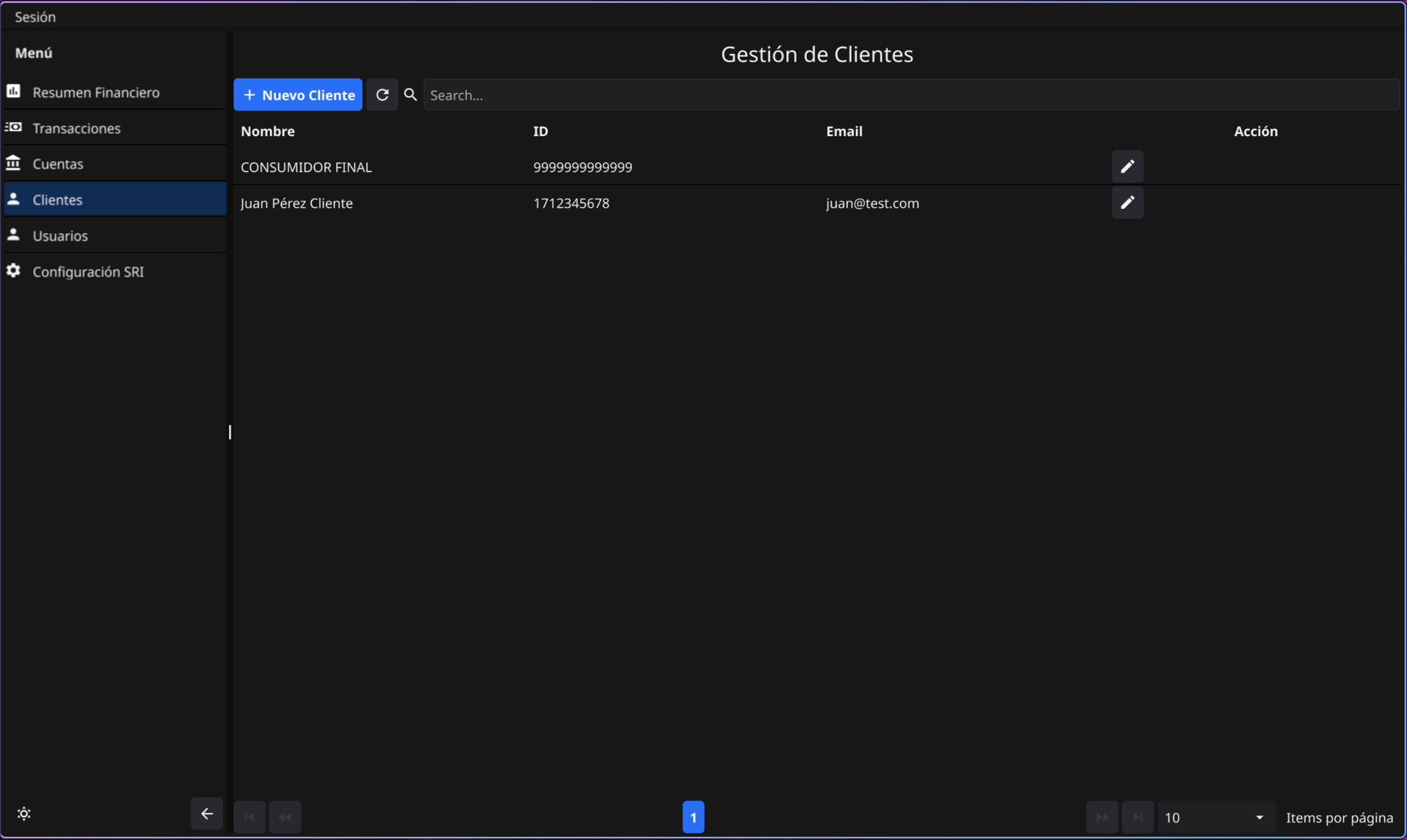The height and width of the screenshot is (840, 1407).
Task: Collapse sidebar with the back arrow
Action: click(x=207, y=813)
